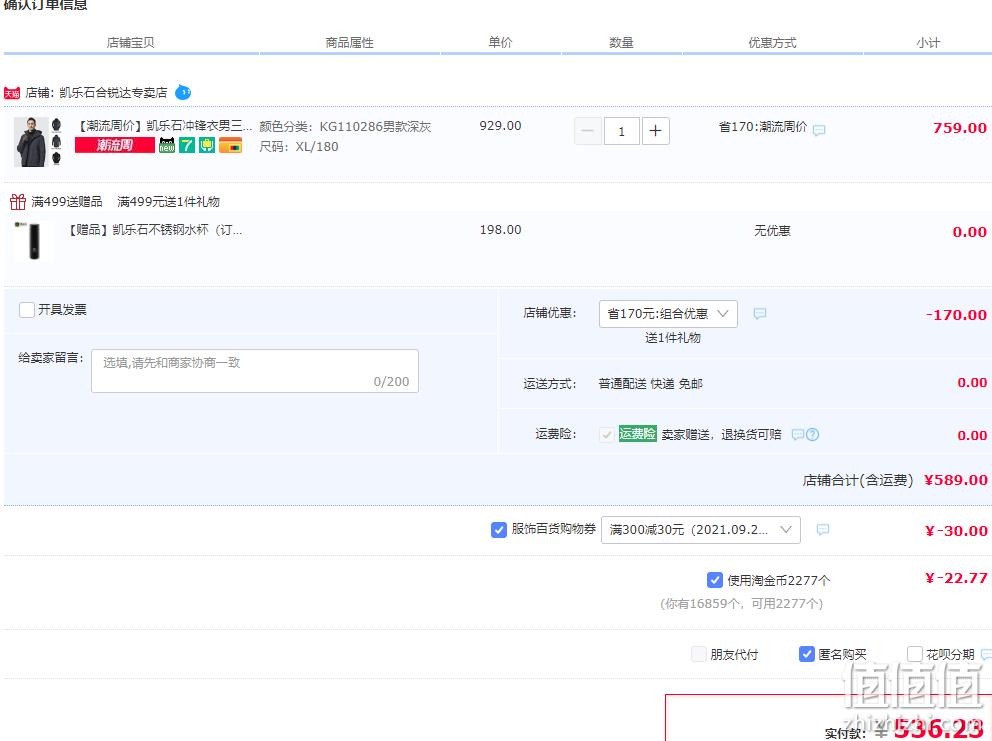Click the ¥-30.00 coupon deduction amount

956,531
